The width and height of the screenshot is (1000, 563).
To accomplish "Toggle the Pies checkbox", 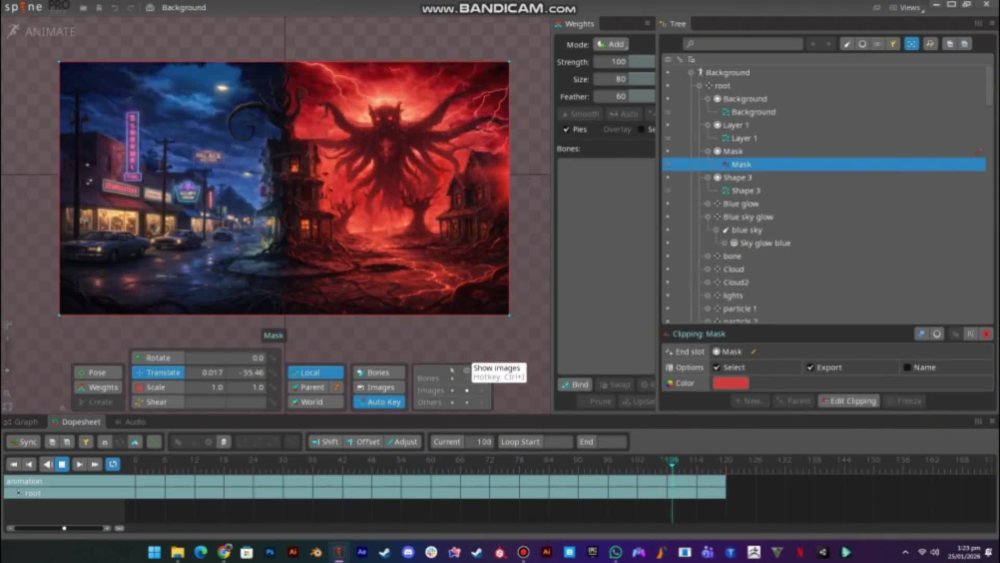I will click(x=566, y=129).
